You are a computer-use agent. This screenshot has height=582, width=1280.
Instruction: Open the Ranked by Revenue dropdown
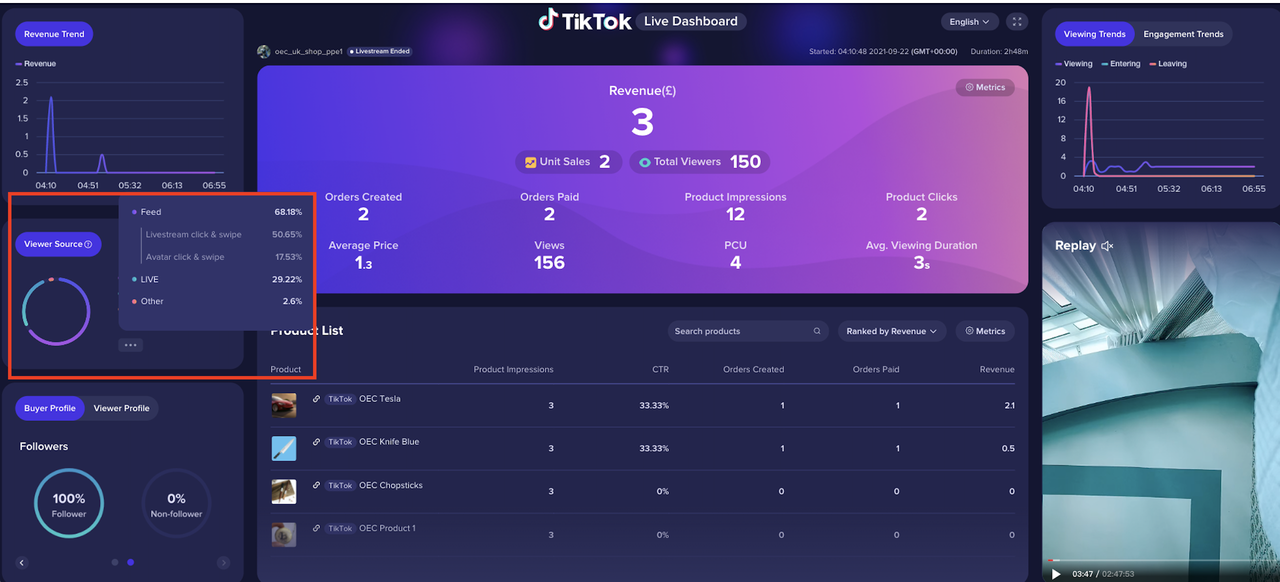[x=891, y=331]
